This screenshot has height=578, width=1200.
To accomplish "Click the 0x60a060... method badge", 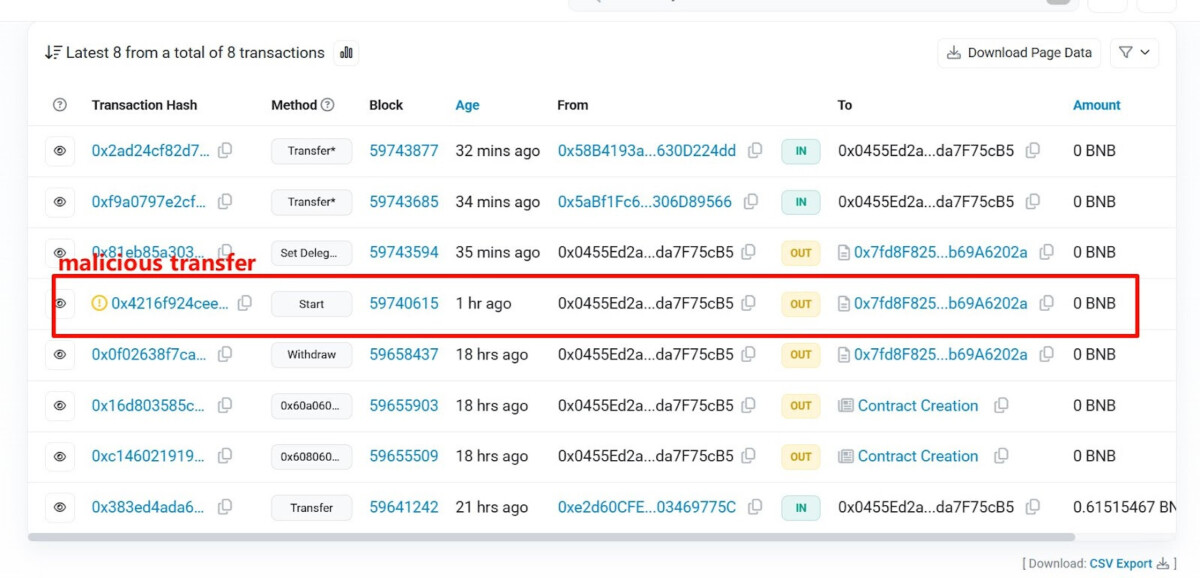I will [x=312, y=406].
